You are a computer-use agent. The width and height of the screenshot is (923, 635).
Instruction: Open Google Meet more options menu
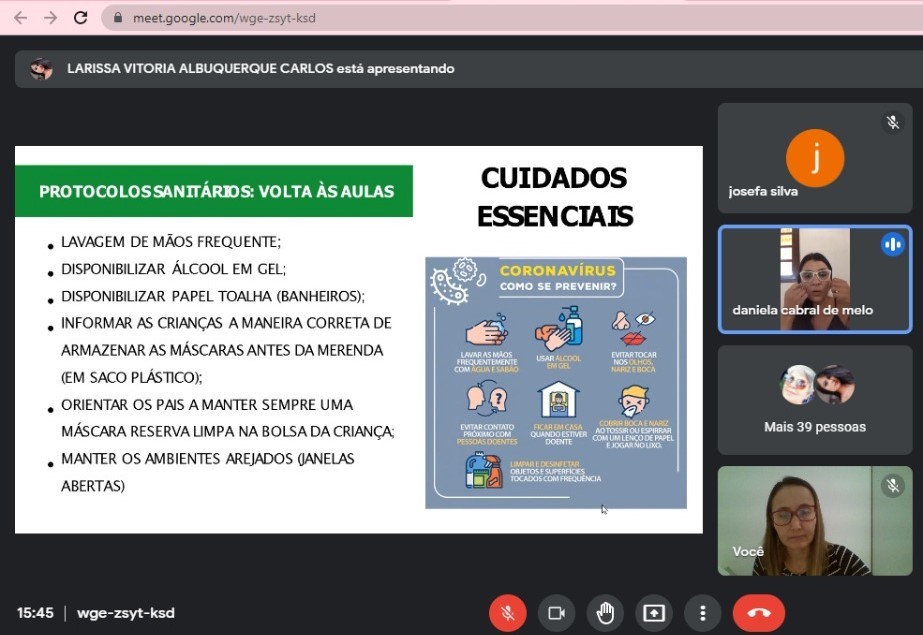pos(702,613)
